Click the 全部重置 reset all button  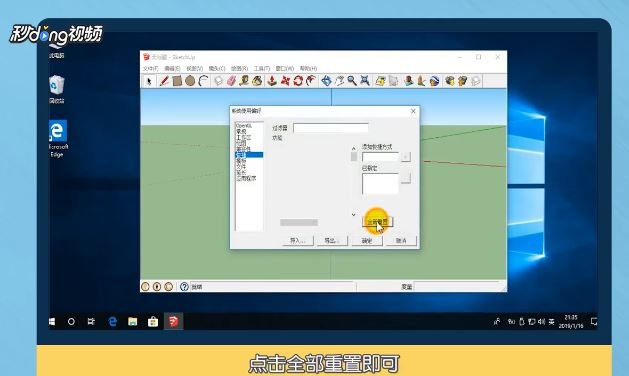coord(377,222)
